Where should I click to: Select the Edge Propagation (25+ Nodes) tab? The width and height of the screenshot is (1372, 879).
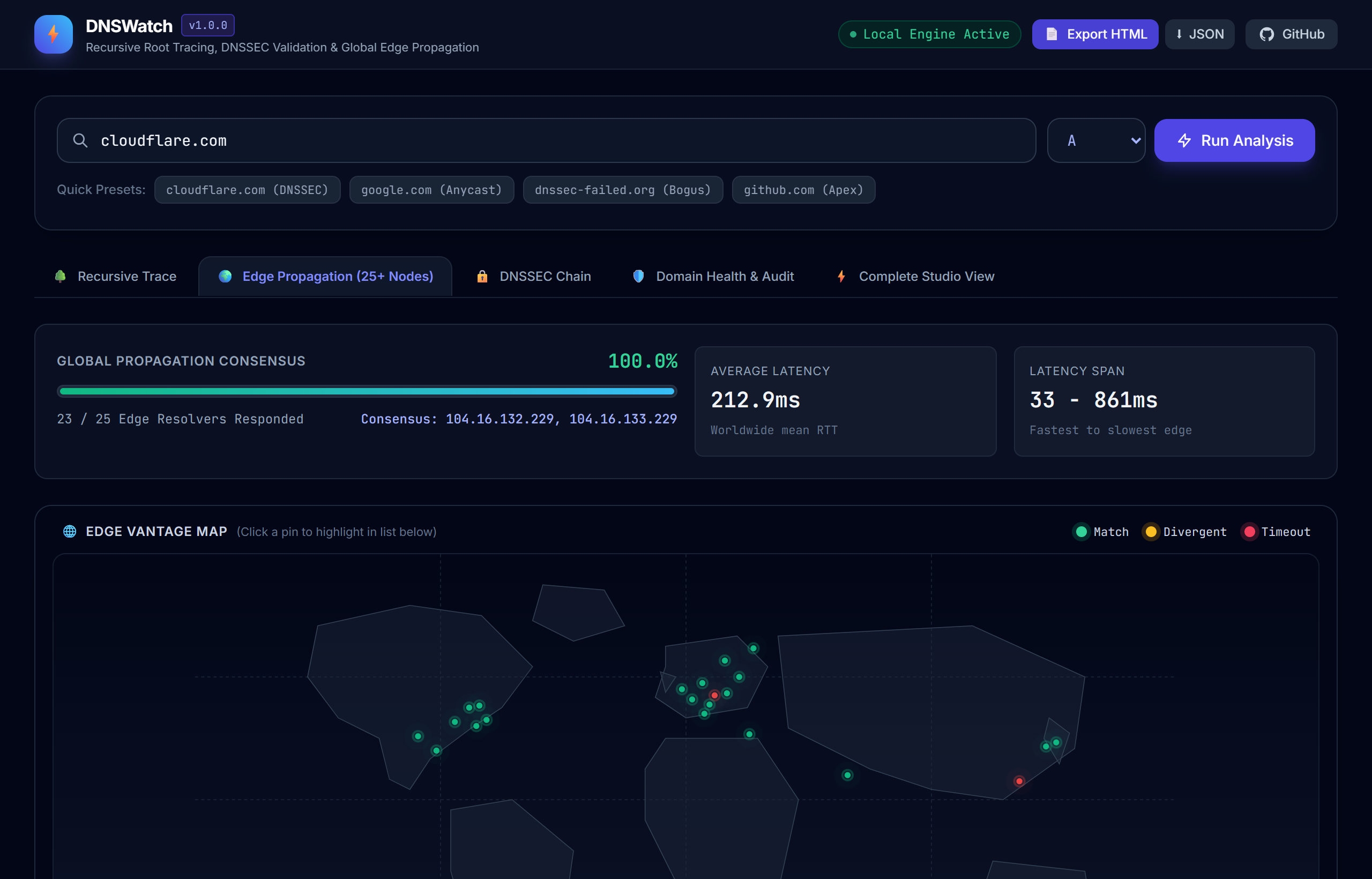click(x=325, y=276)
